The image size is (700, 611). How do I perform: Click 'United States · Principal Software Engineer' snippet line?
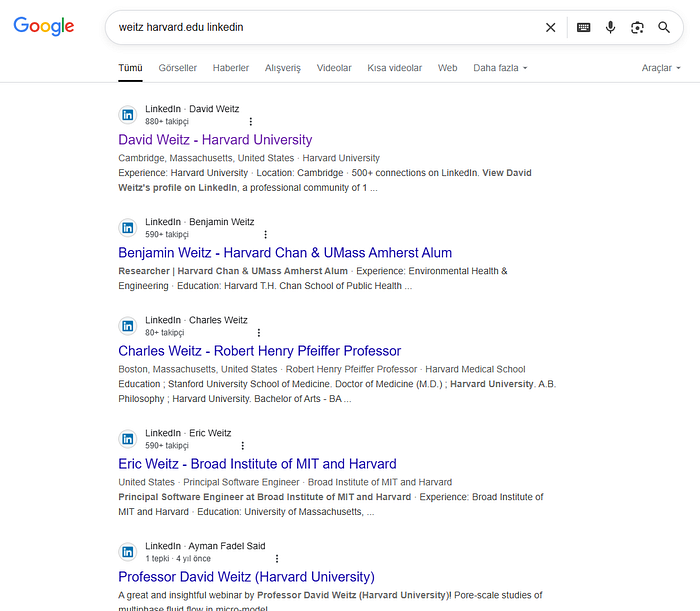point(285,482)
